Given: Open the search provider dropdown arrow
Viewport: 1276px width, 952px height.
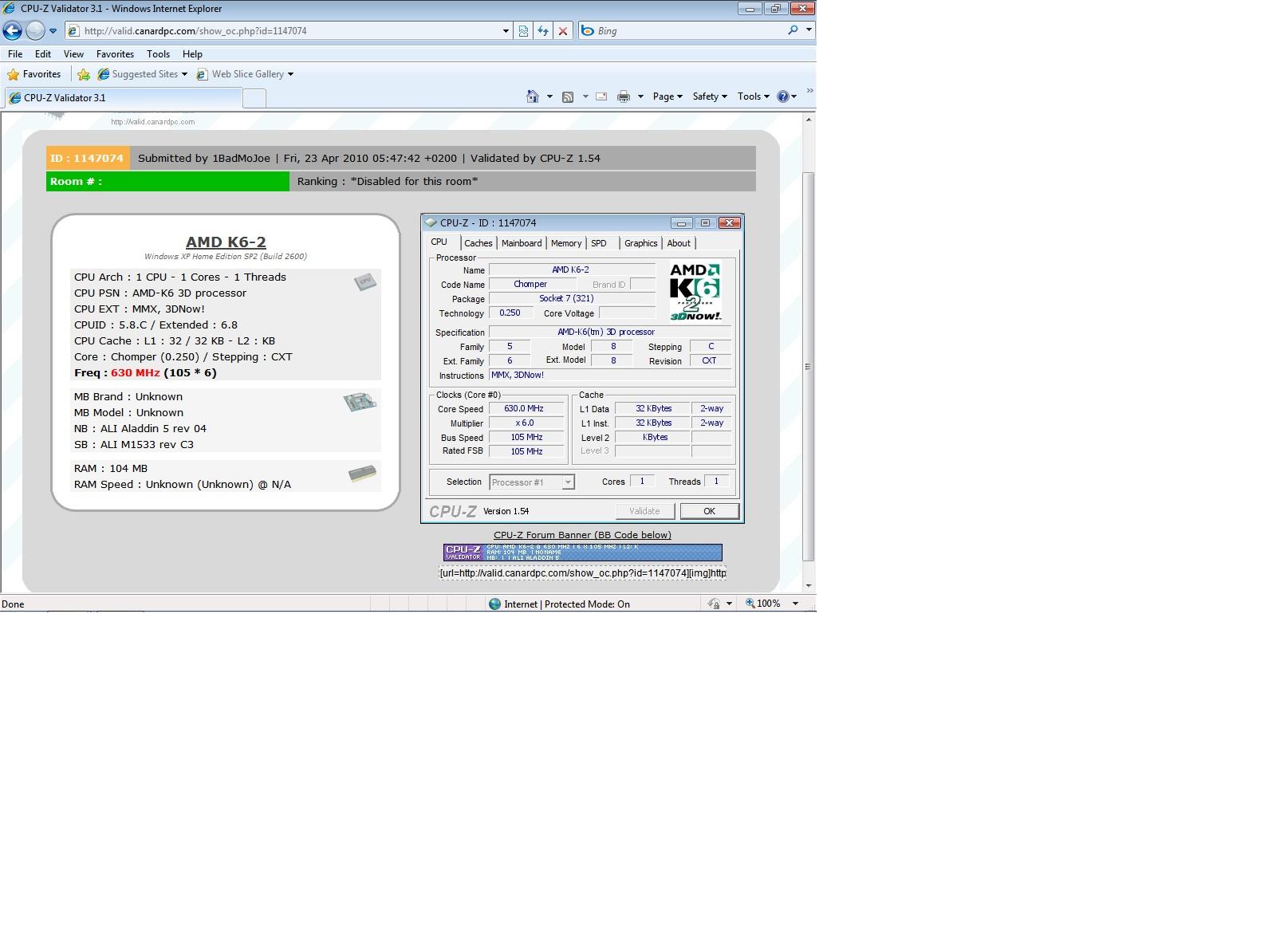Looking at the screenshot, I should pyautogui.click(x=809, y=30).
